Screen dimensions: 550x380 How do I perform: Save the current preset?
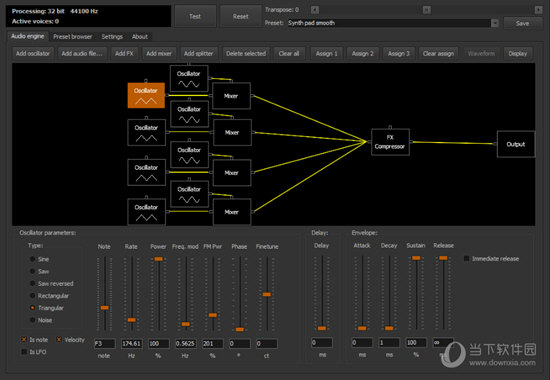522,24
